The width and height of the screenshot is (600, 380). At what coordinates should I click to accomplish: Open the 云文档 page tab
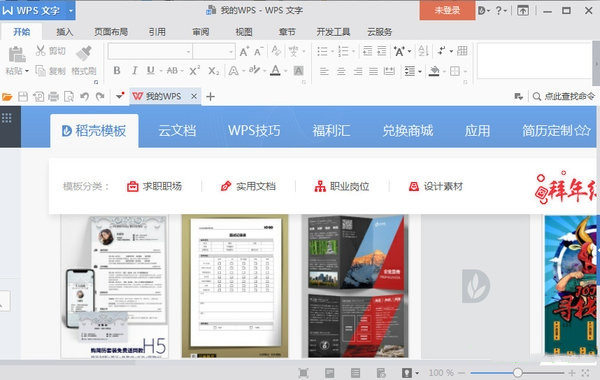click(177, 130)
